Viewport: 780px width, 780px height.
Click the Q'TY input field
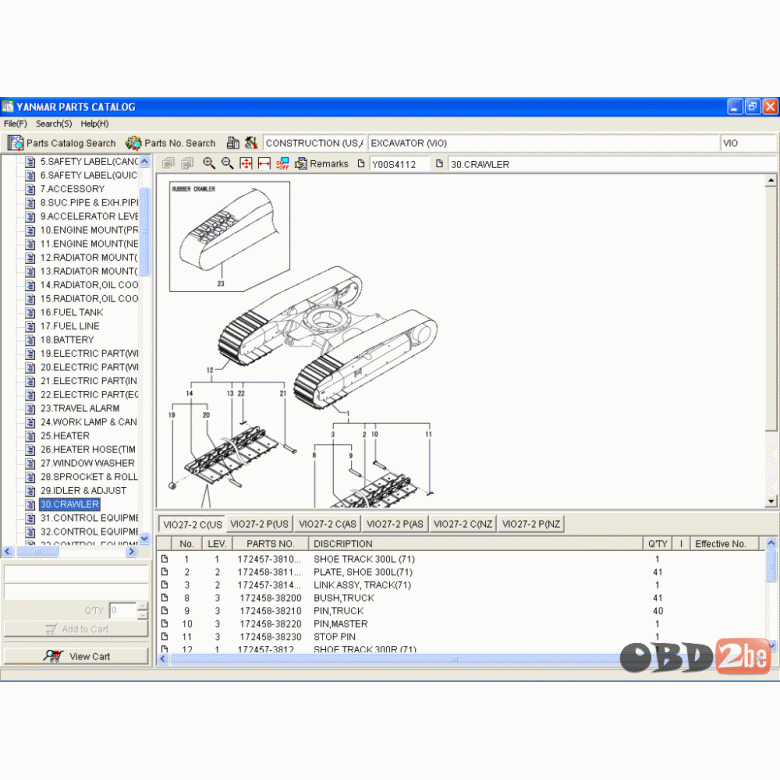[x=123, y=610]
